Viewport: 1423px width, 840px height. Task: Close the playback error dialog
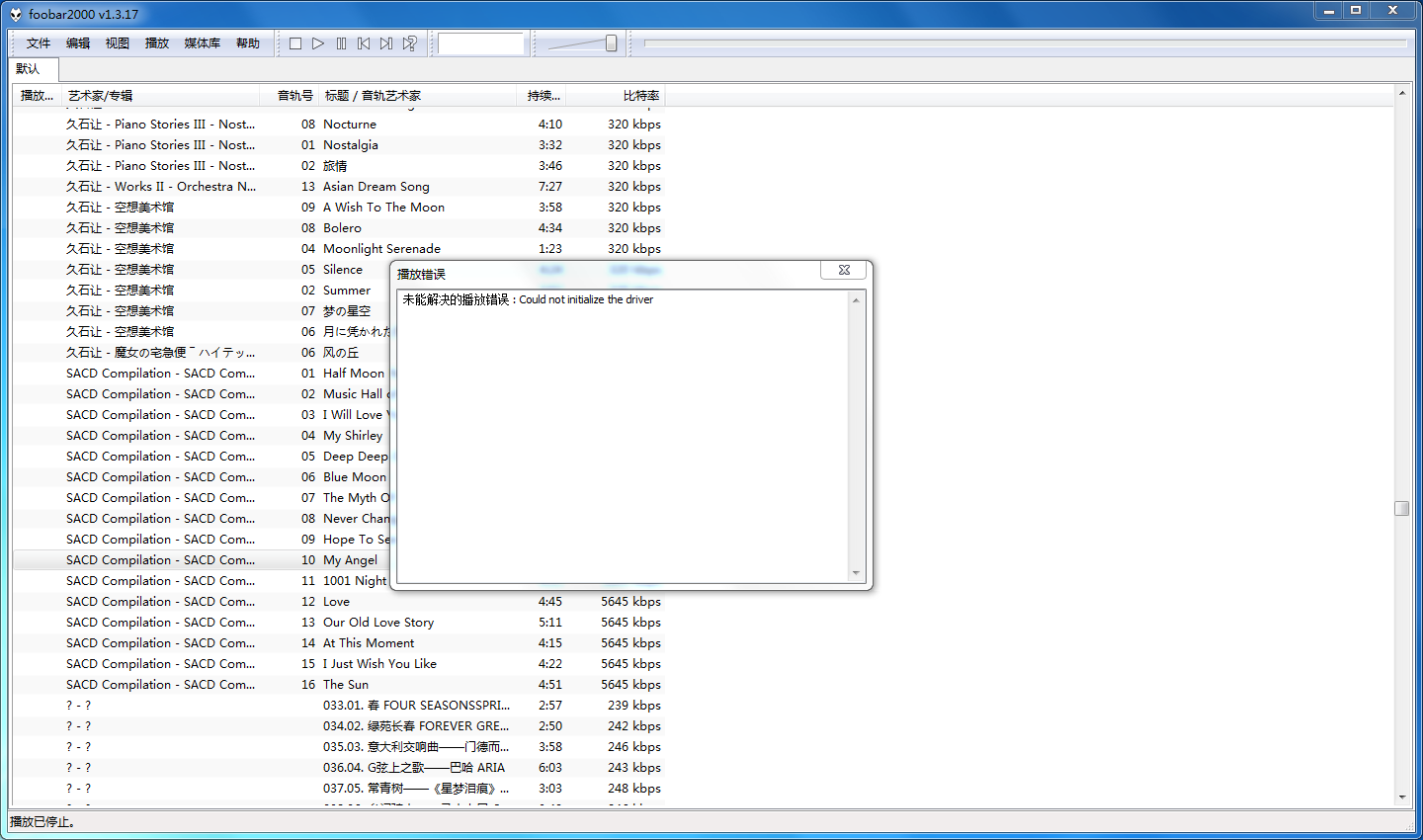click(x=844, y=270)
